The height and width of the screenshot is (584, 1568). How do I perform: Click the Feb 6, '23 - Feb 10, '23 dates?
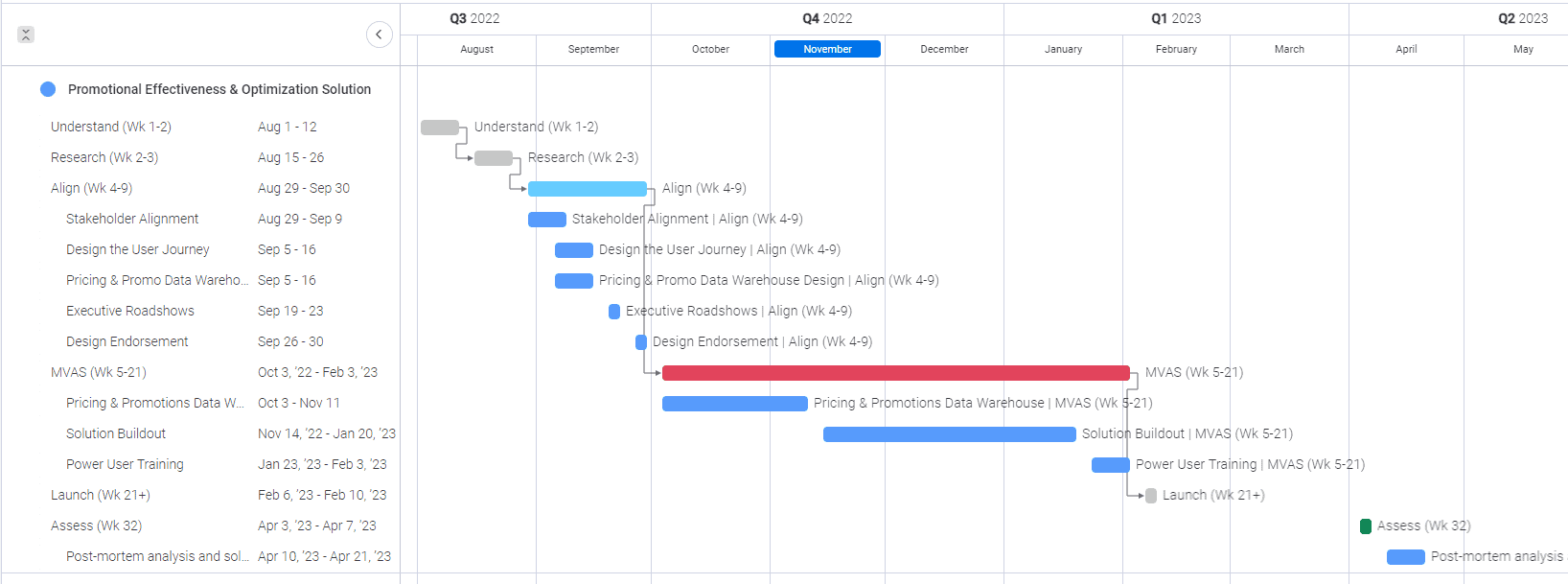322,495
